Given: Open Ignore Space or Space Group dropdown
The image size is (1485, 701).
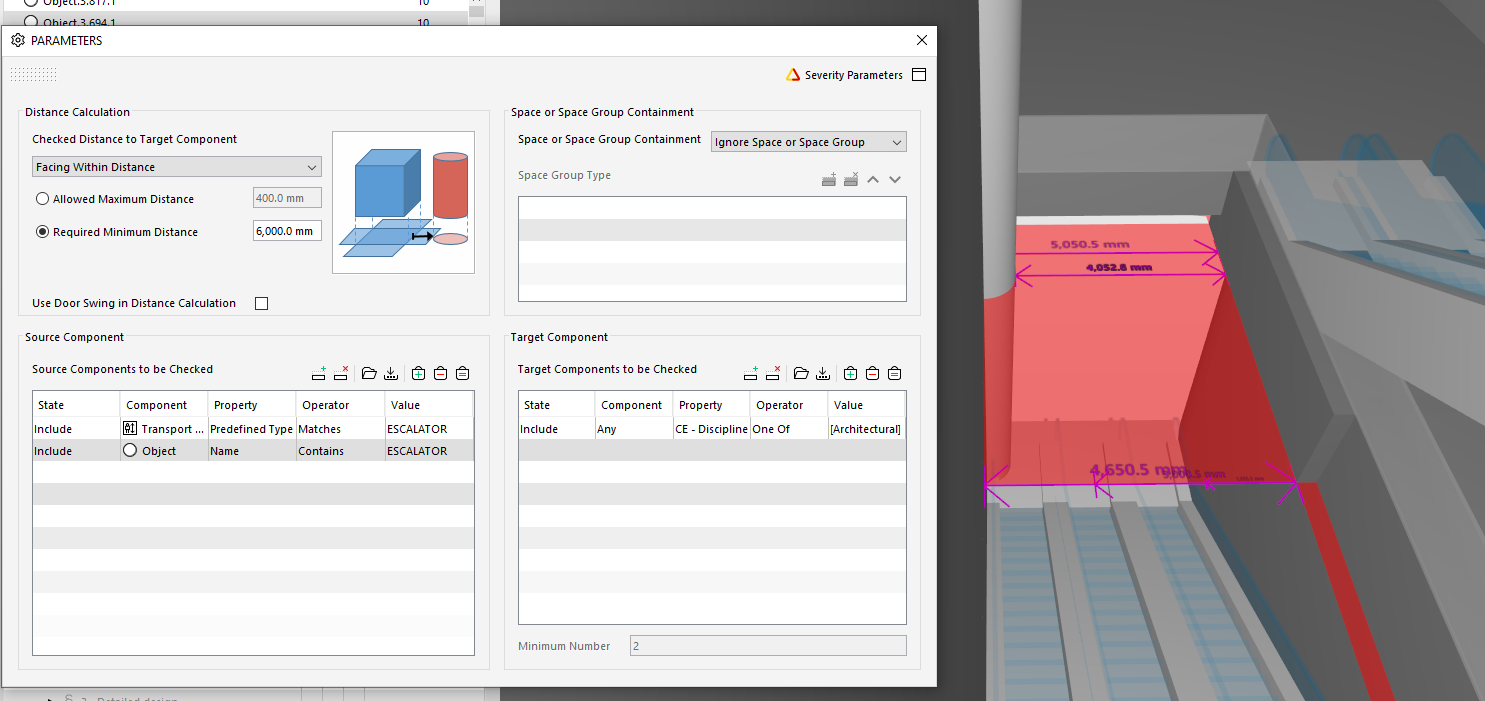Looking at the screenshot, I should [809, 142].
